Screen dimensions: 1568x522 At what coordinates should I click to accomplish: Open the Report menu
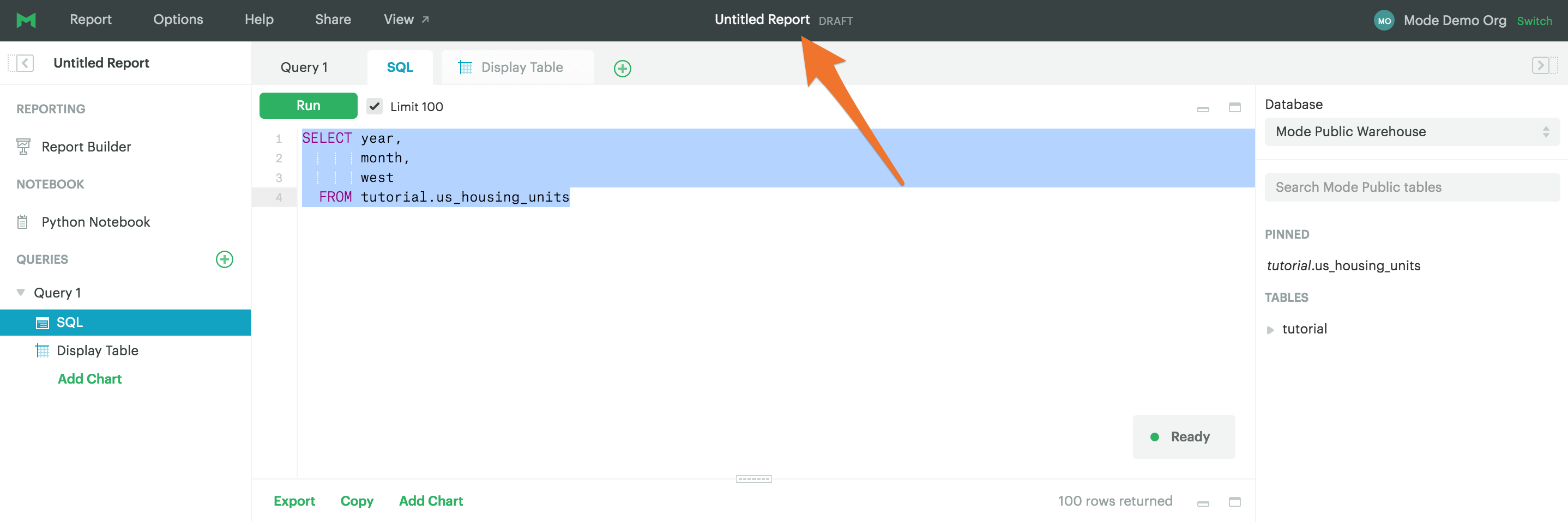pos(91,20)
